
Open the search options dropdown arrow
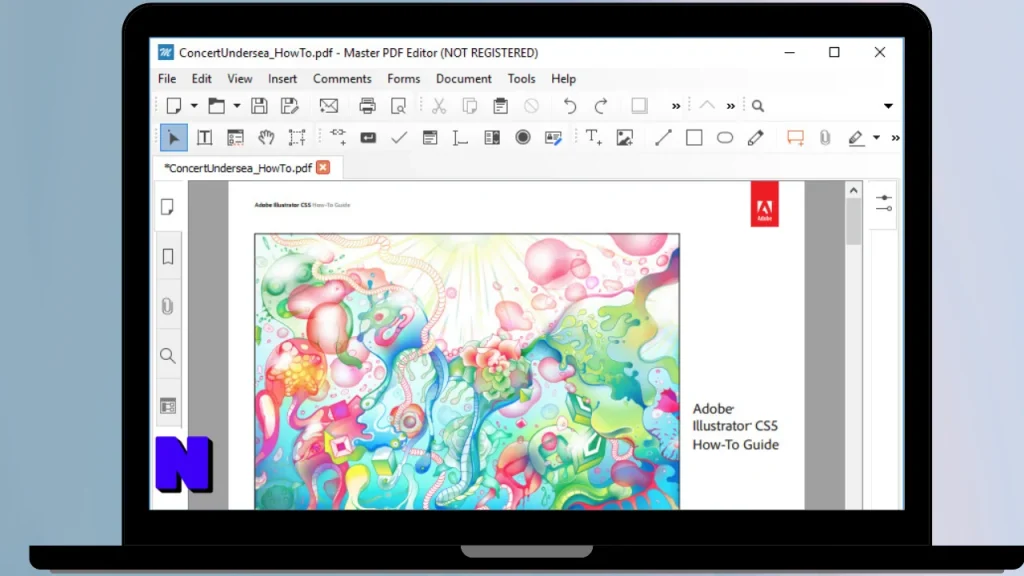[888, 106]
